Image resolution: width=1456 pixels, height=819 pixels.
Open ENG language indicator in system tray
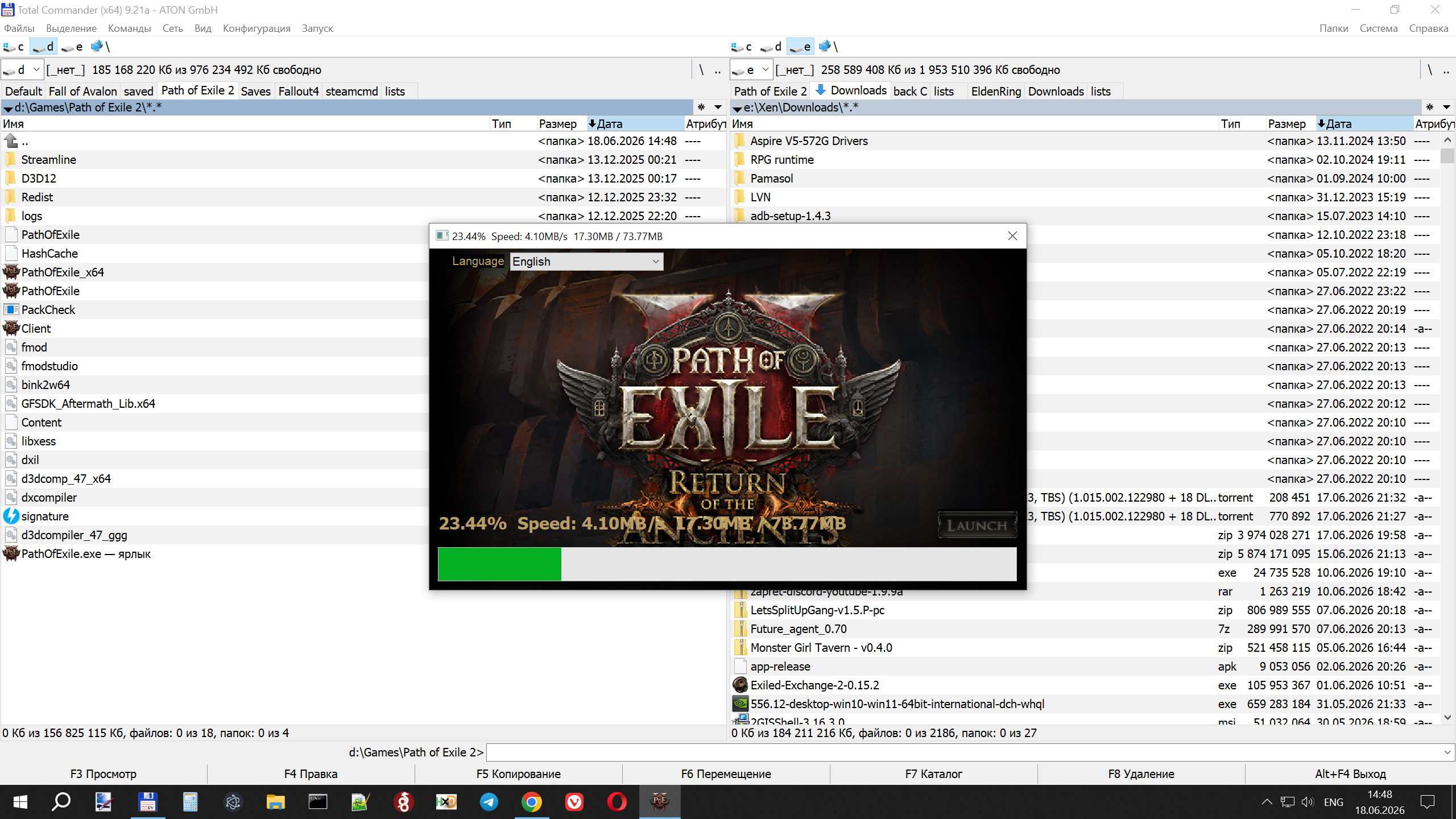[1334, 802]
